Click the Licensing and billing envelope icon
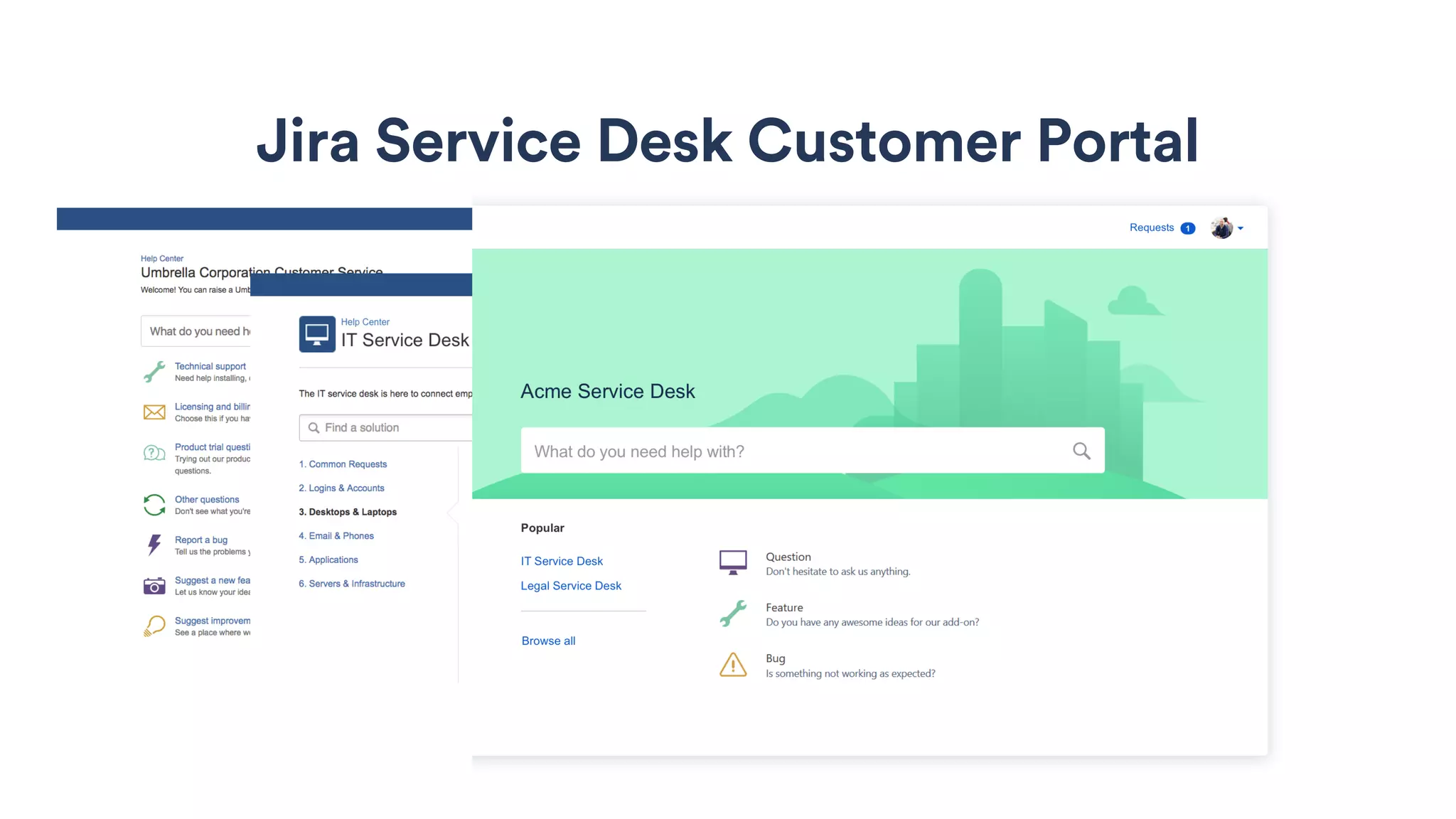This screenshot has height=819, width=1456. (x=154, y=412)
